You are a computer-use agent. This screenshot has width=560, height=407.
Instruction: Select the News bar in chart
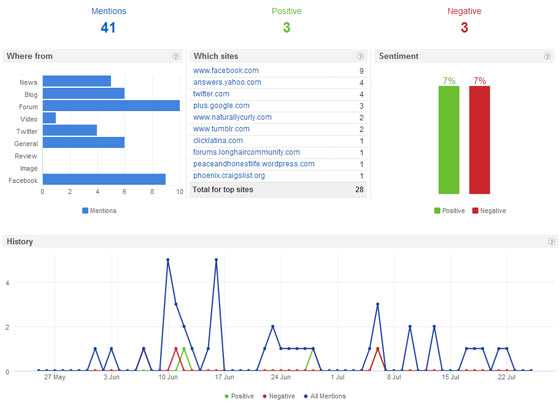(77, 81)
